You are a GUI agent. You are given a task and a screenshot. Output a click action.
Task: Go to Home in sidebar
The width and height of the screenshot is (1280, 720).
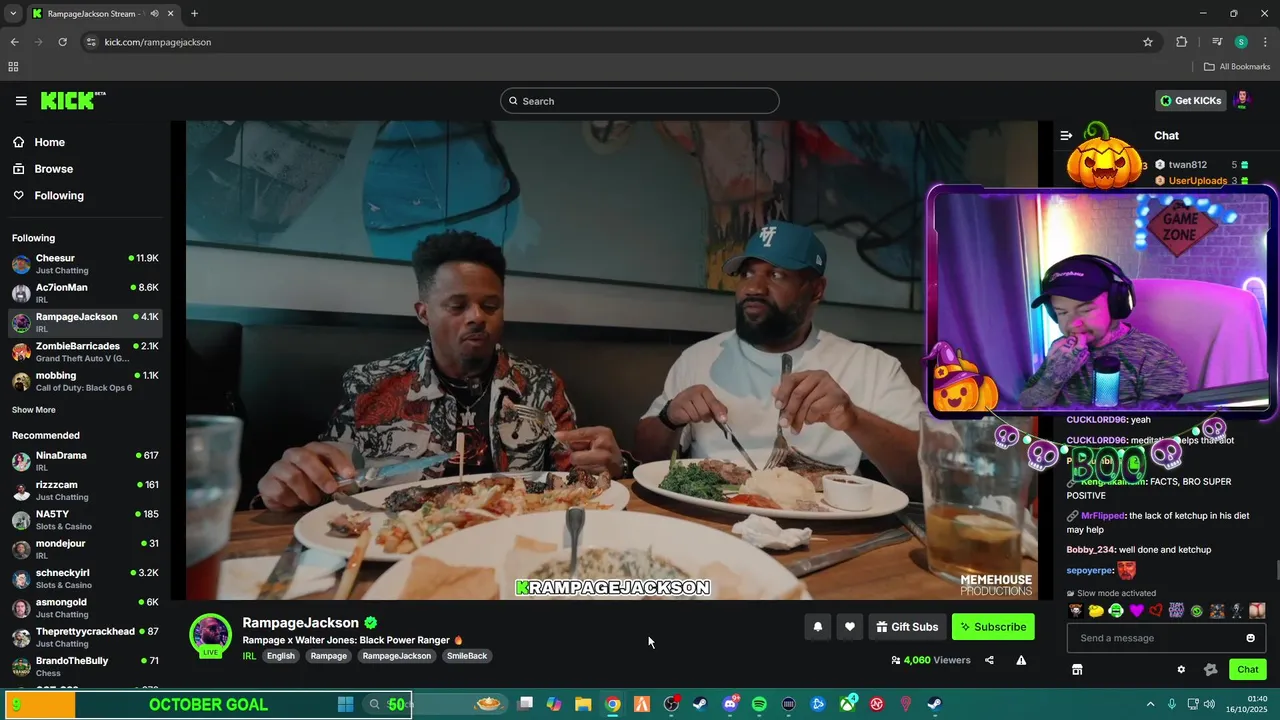point(85,142)
